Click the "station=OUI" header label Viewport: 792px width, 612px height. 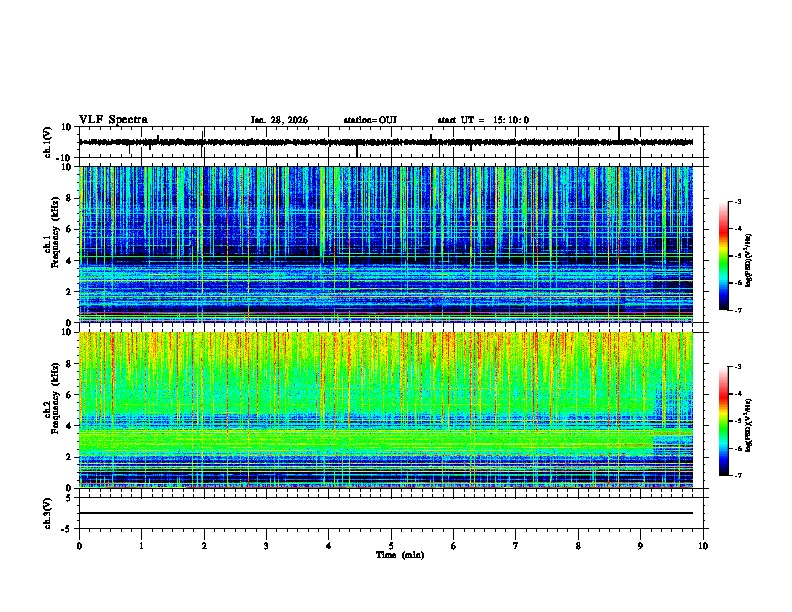370,120
